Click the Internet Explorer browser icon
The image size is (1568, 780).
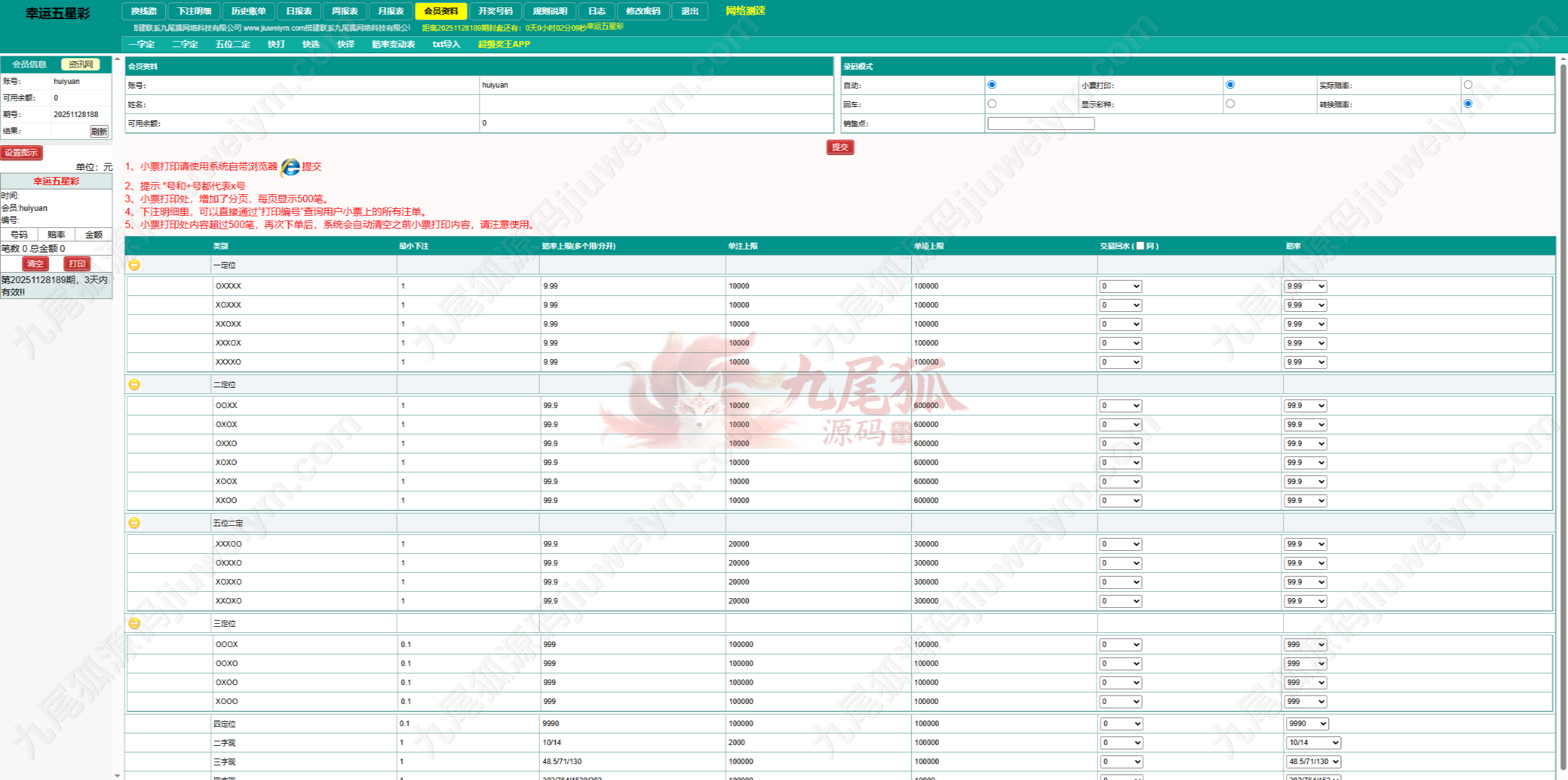coord(290,167)
